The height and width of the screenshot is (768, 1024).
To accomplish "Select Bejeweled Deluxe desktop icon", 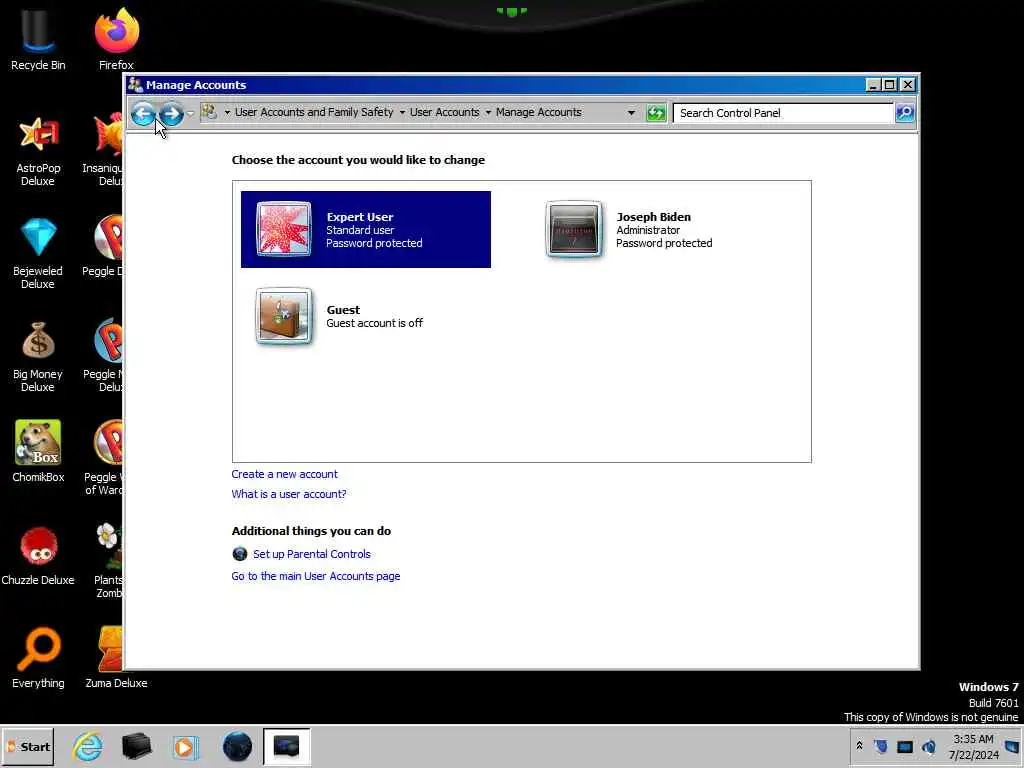I will click(x=38, y=253).
